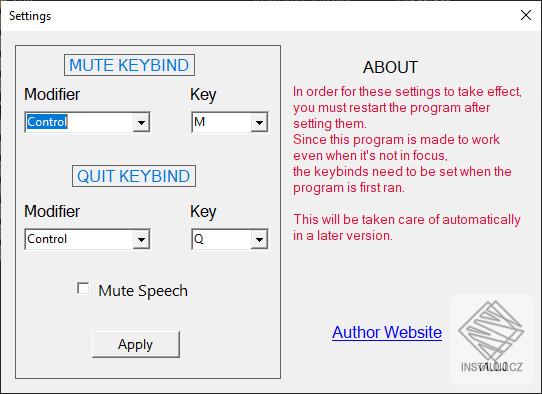Click the Mute Speech label text

143,291
